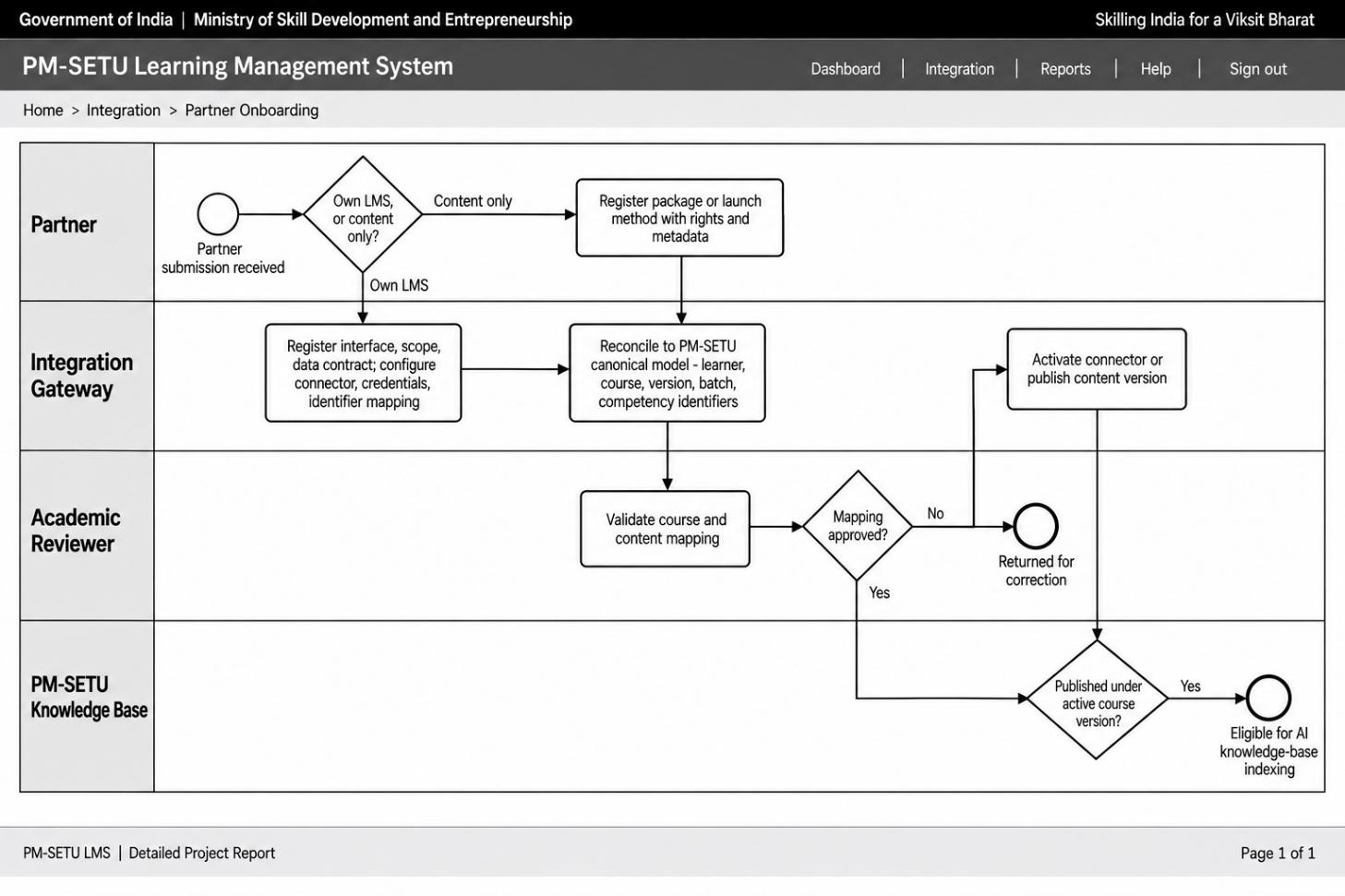
Task: Open the Dashboard menu item
Action: [845, 69]
